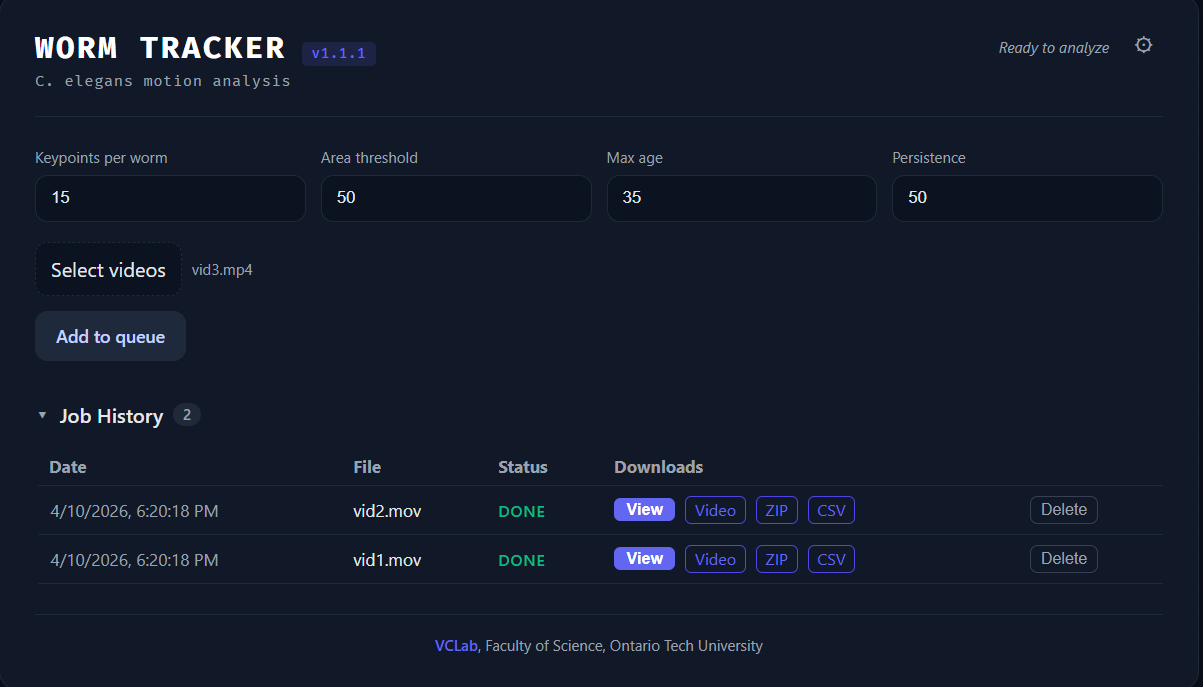This screenshot has height=687, width=1203.
Task: Change the Area threshold value
Action: pos(456,198)
